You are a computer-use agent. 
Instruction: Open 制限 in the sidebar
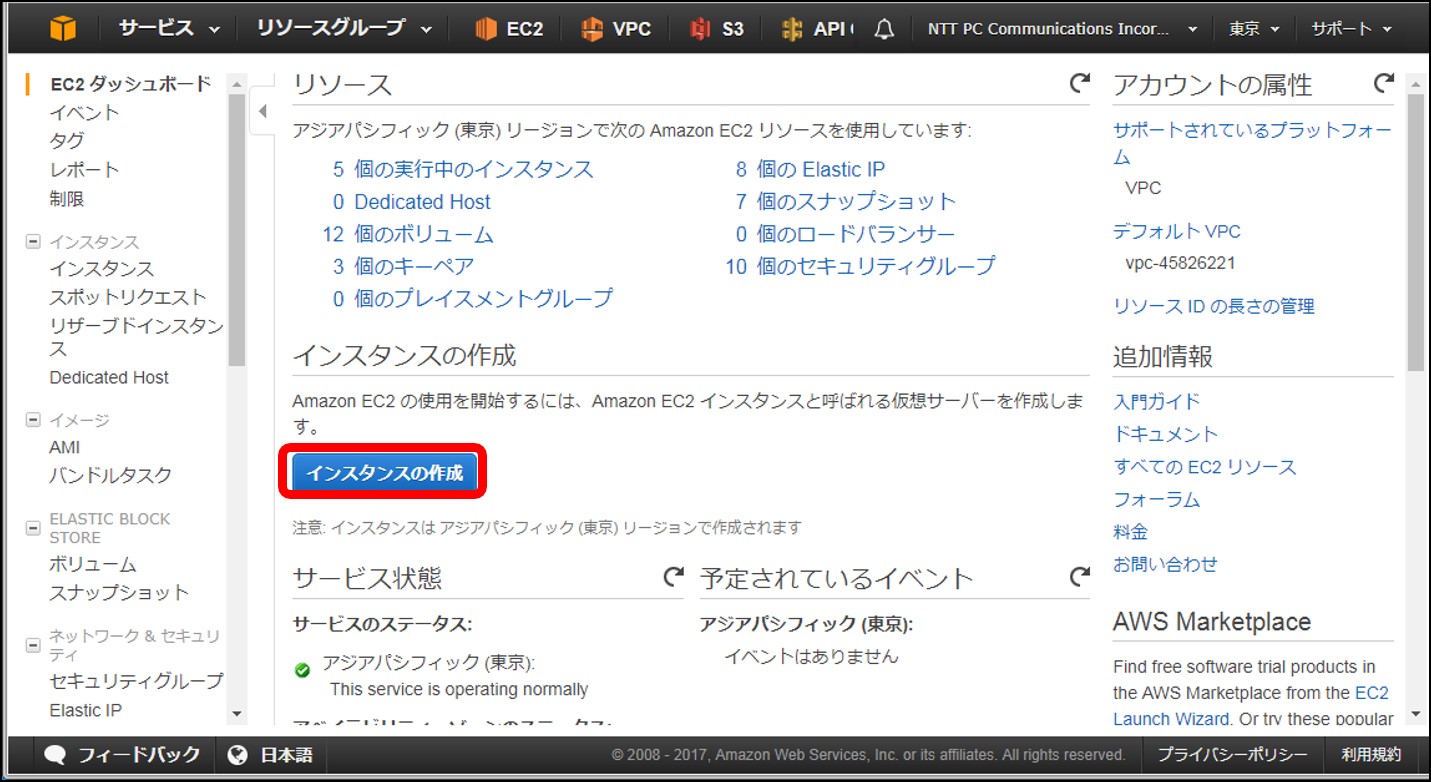coord(67,199)
